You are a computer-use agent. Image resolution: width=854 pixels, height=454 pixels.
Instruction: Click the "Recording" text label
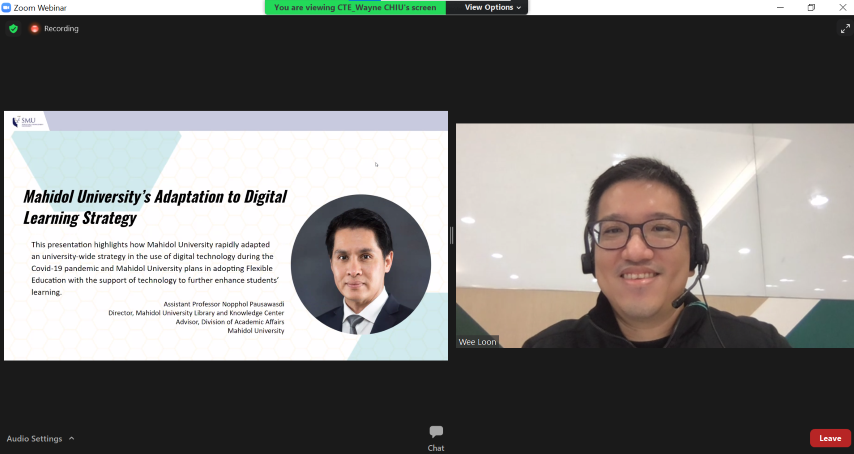(61, 29)
